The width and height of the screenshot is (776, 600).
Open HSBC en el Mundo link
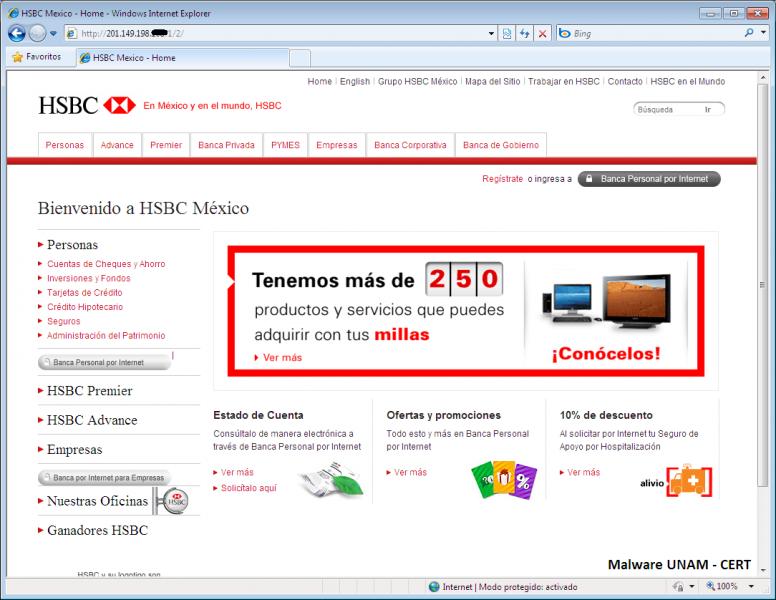click(687, 81)
